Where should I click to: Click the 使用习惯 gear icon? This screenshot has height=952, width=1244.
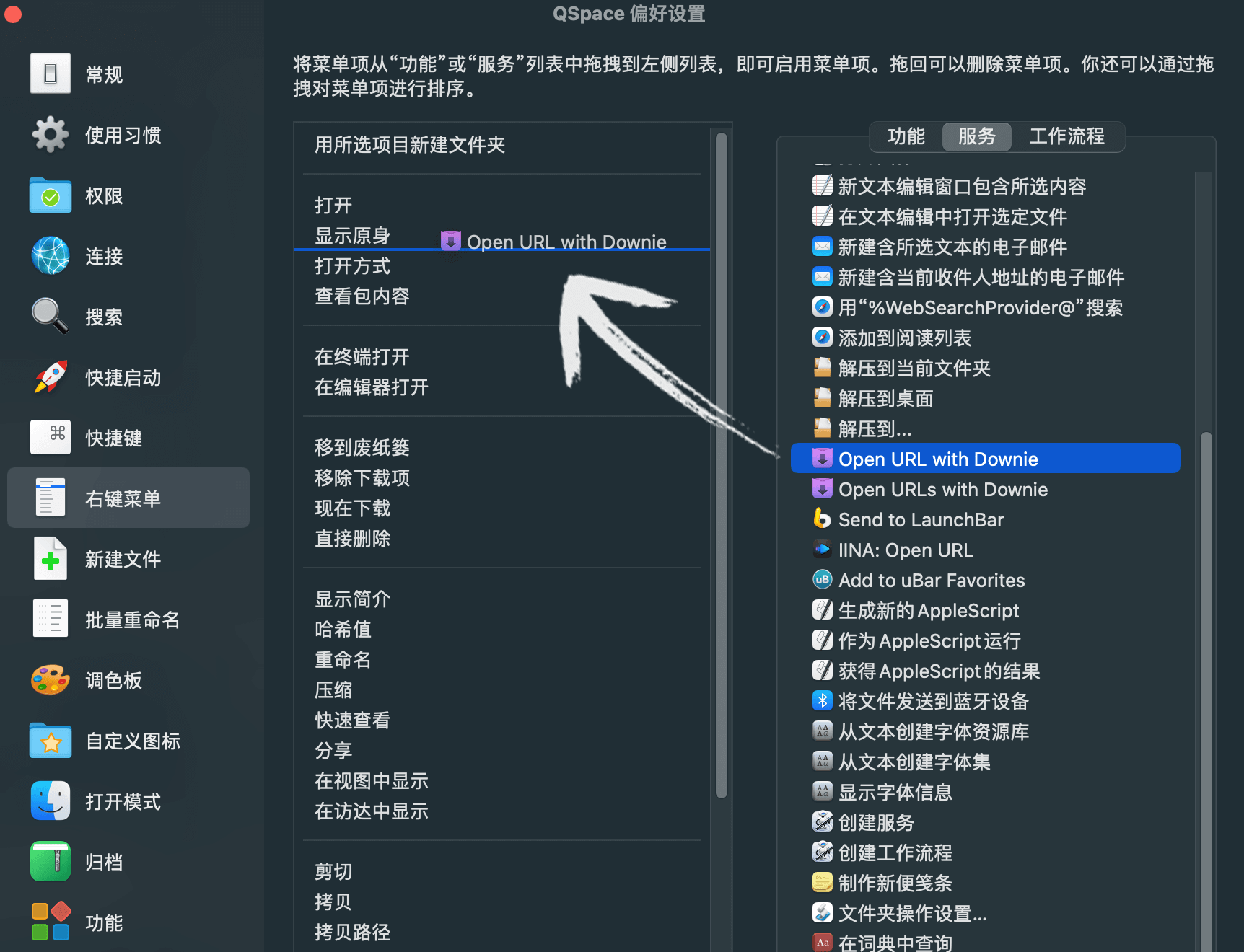tap(51, 135)
